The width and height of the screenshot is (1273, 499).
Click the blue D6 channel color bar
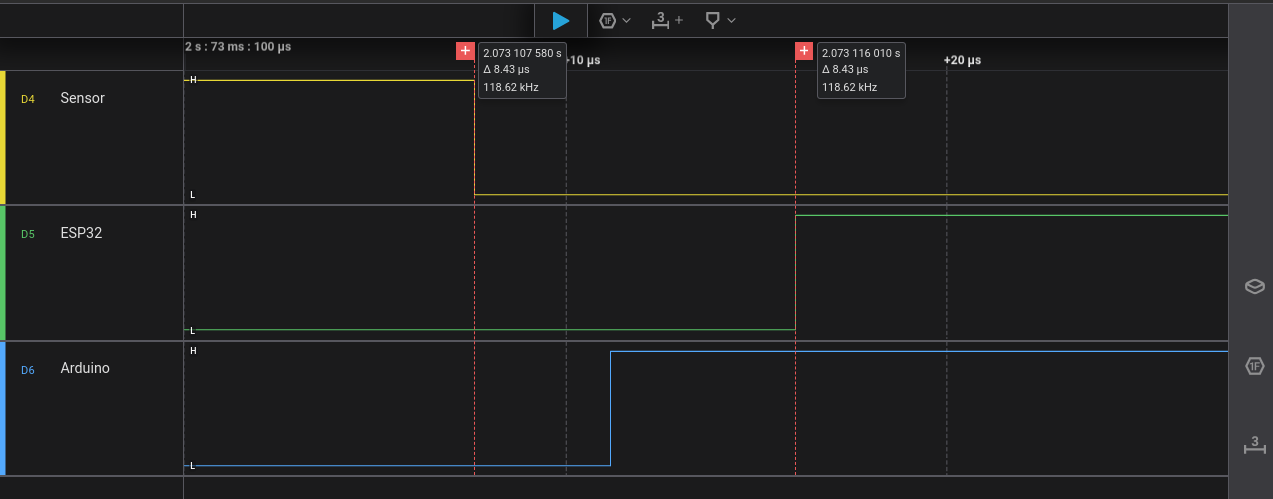point(3,408)
